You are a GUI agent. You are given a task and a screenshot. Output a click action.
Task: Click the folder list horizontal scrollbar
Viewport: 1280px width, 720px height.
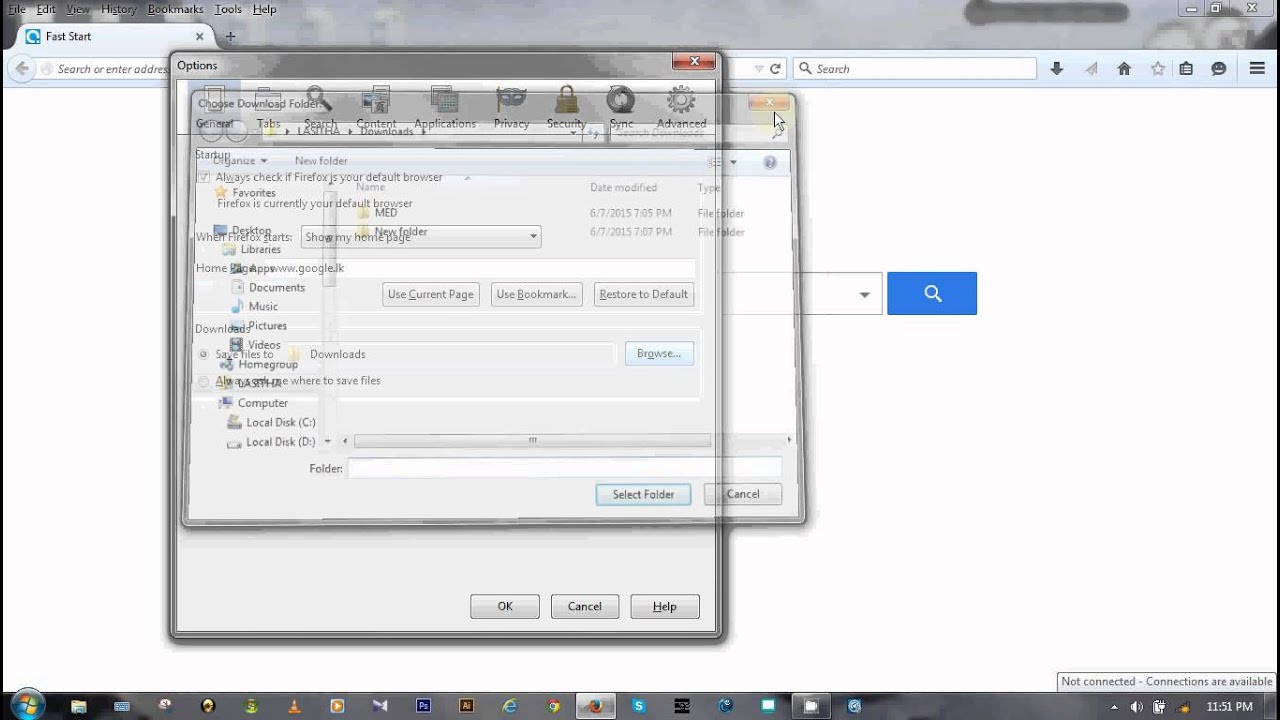pos(532,441)
